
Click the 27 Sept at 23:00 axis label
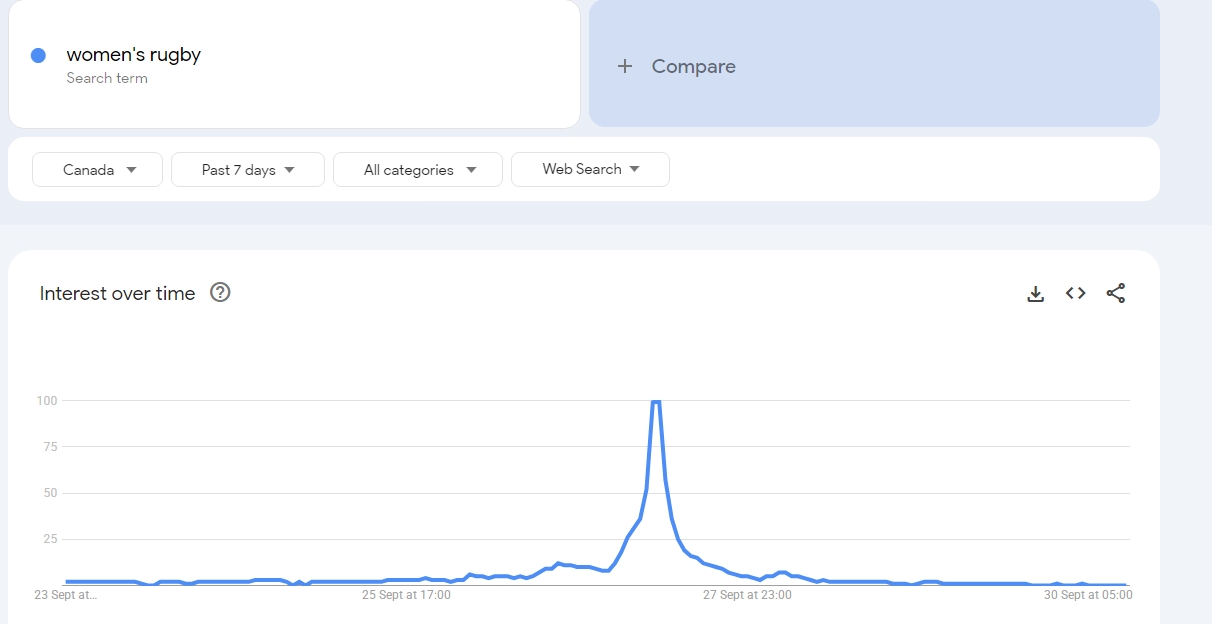(747, 595)
